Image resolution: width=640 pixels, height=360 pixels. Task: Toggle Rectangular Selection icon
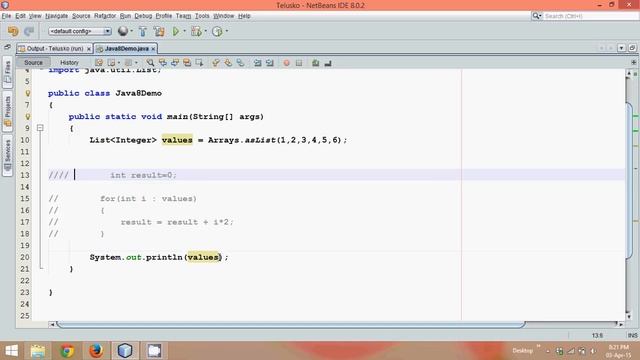(199, 63)
